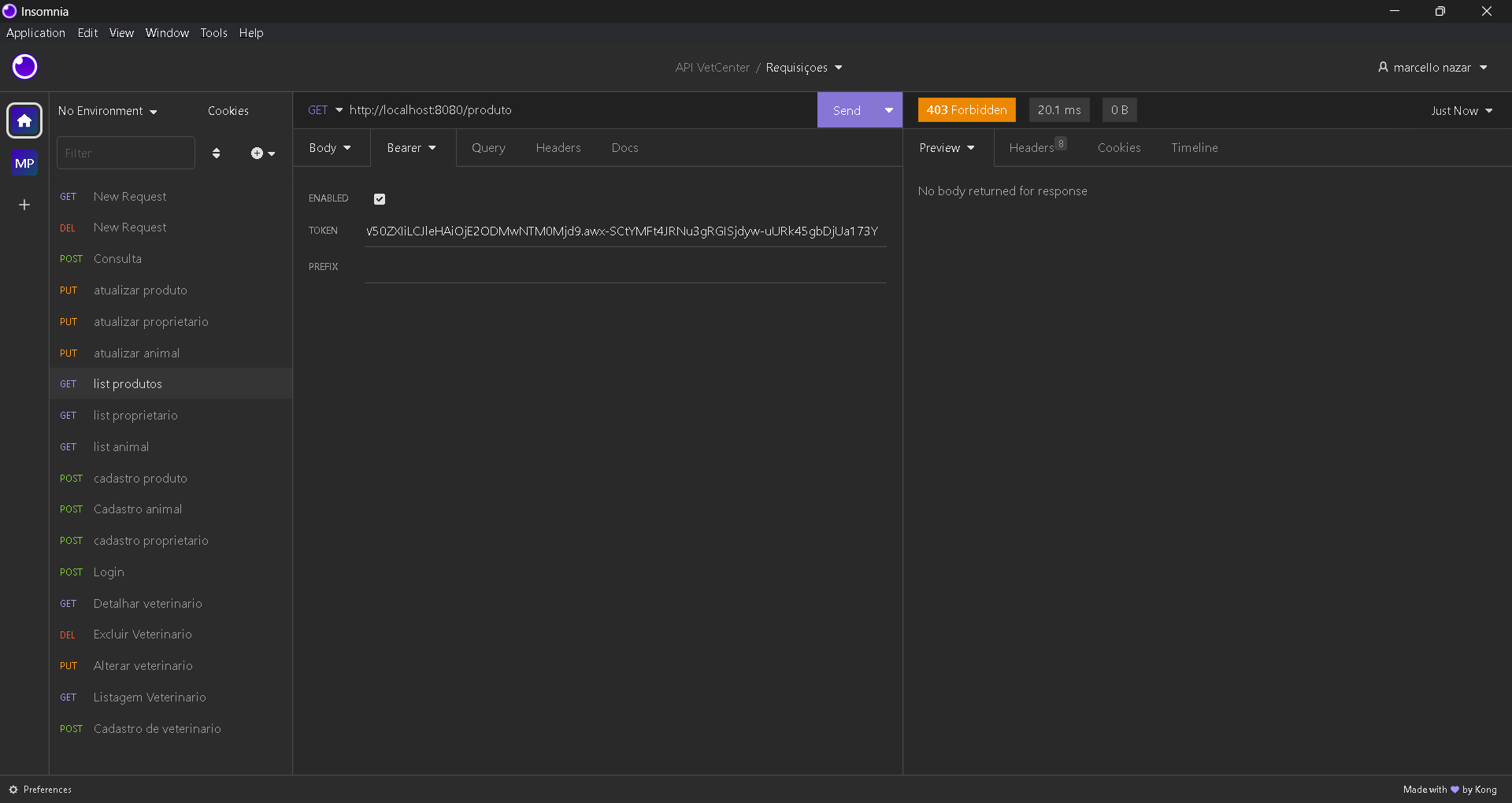Open the GET method dropdown
This screenshot has width=1512, height=803.
(x=325, y=110)
